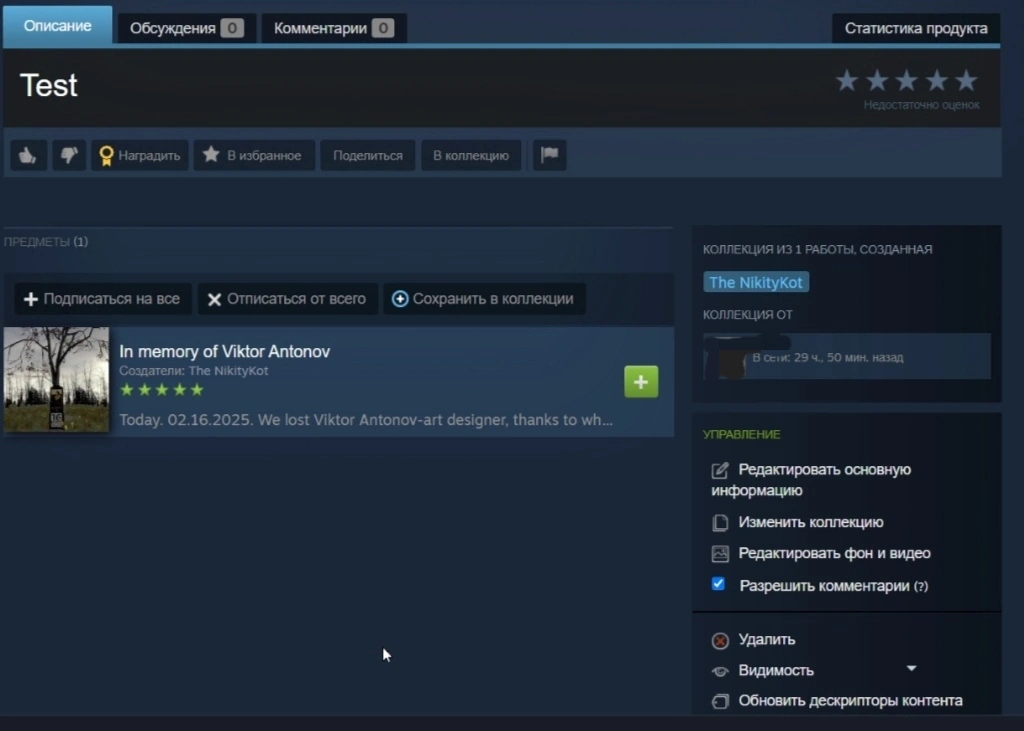This screenshot has width=1024, height=731.
Task: Click Изменить коллекцию link
Action: tap(810, 522)
